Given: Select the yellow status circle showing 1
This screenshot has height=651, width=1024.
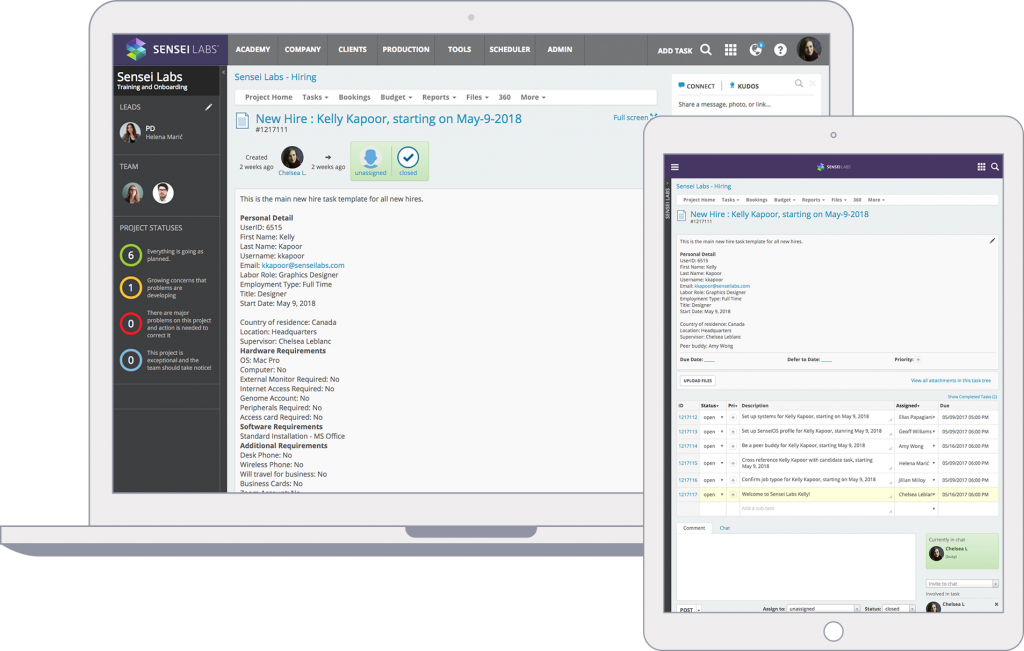Looking at the screenshot, I should (131, 288).
